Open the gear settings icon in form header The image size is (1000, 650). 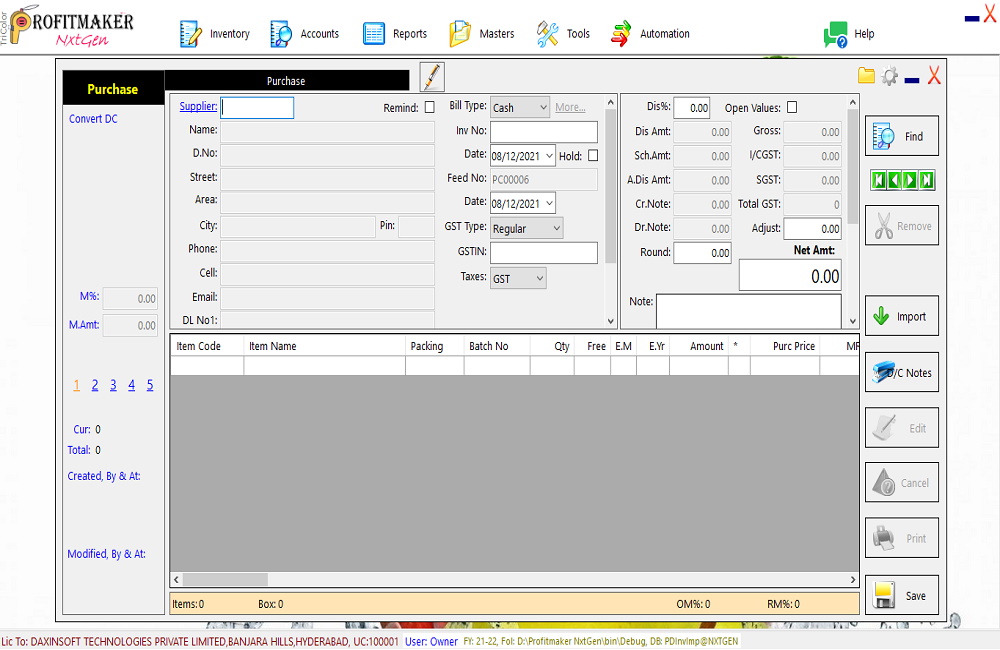[x=889, y=76]
